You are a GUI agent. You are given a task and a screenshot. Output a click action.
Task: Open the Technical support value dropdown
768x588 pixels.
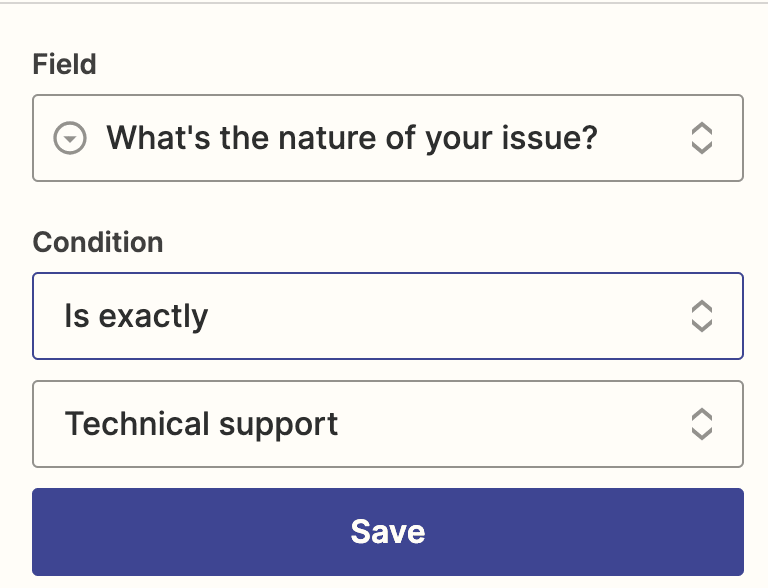coord(388,424)
